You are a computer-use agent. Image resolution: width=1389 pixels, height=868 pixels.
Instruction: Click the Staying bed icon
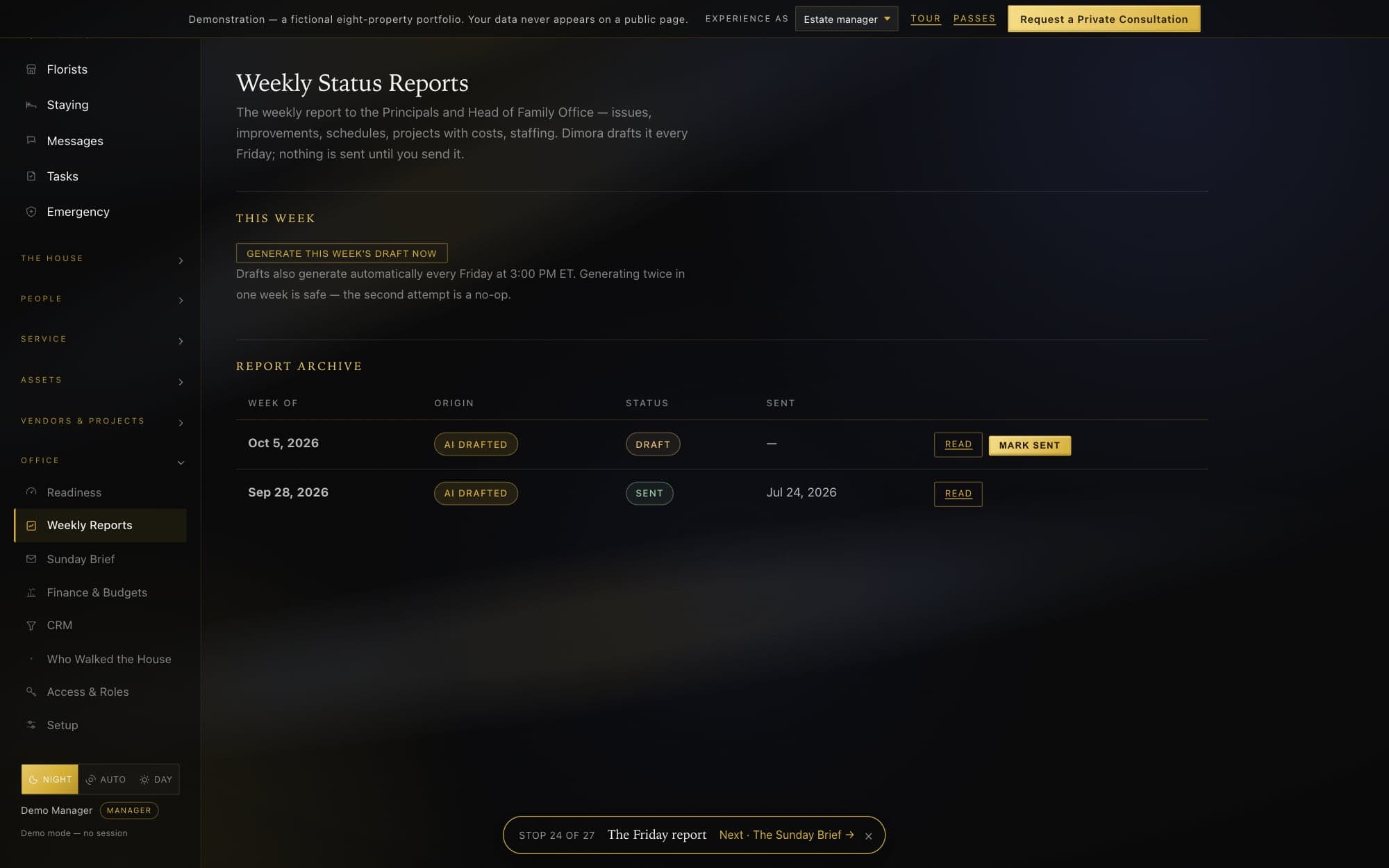point(31,105)
